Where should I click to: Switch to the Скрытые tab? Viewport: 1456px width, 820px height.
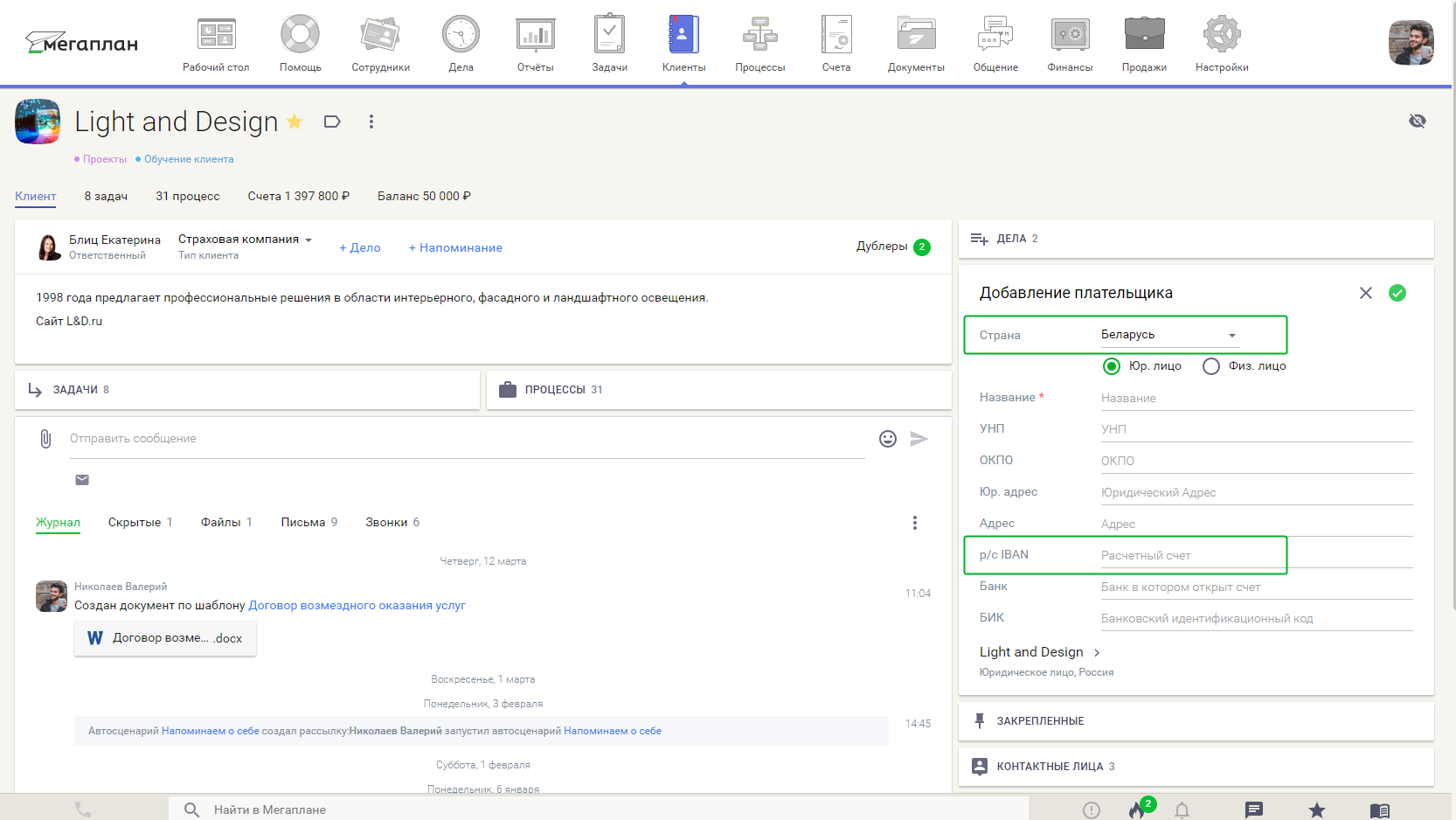coord(140,522)
